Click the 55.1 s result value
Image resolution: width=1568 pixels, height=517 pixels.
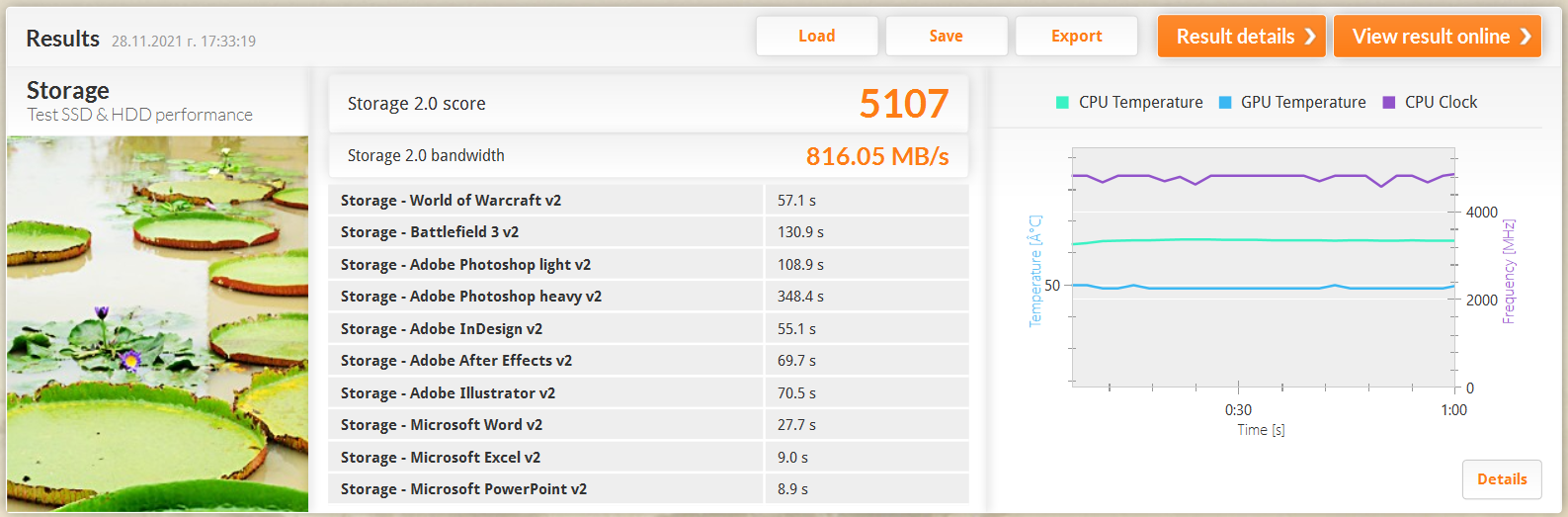point(796,329)
